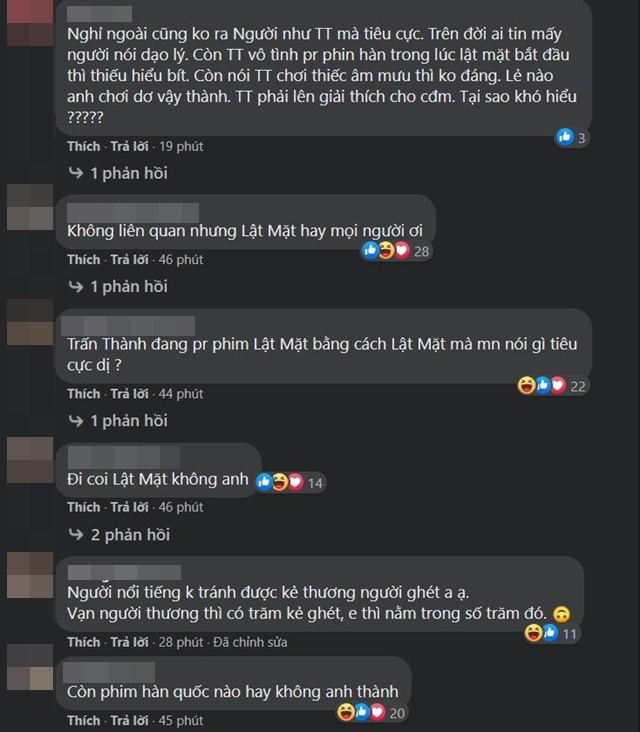Click blurred name above 'Còn phim hàn quốc' comment
This screenshot has width=640, height=732.
109,673
